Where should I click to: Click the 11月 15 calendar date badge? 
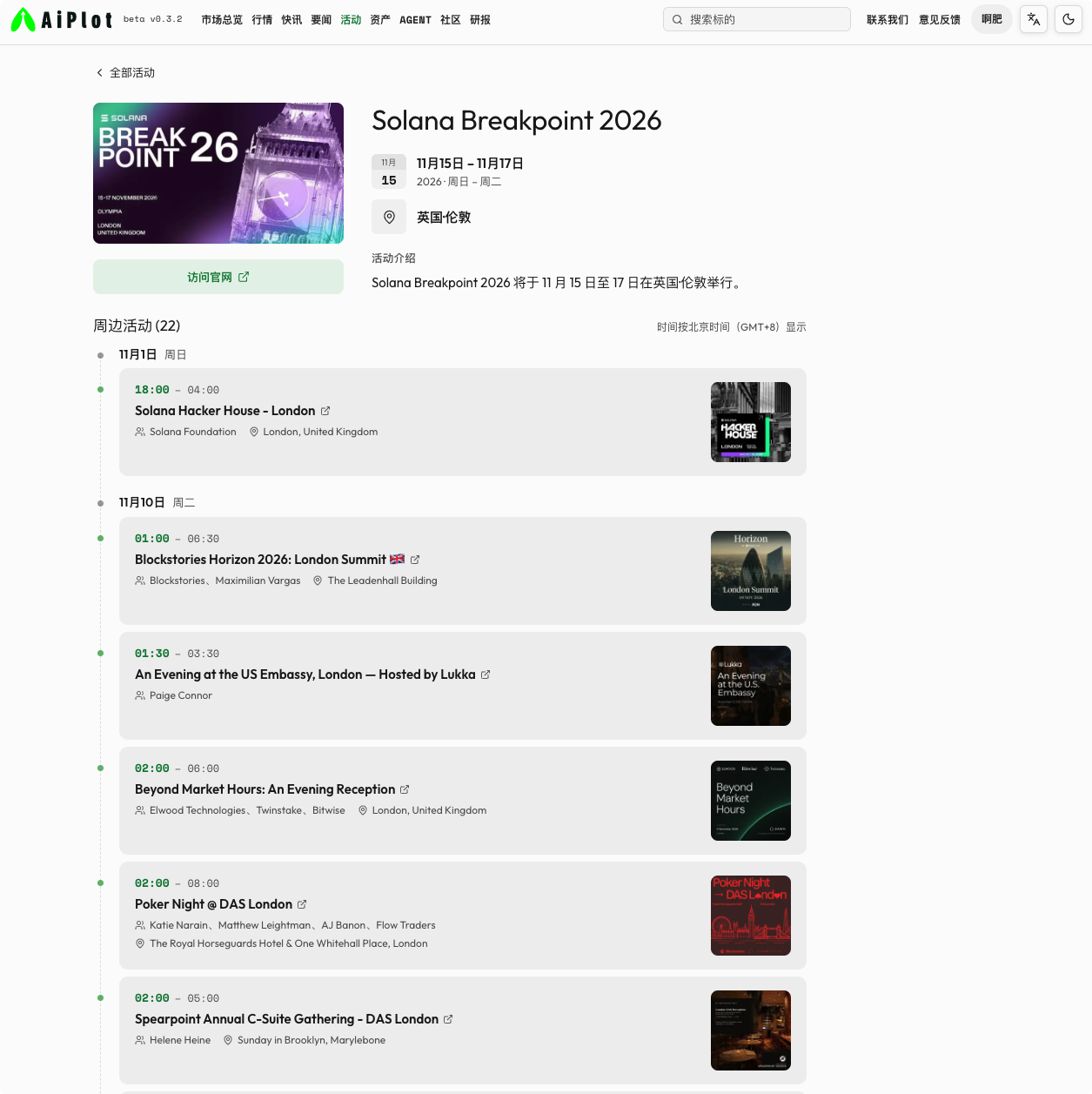click(x=389, y=171)
